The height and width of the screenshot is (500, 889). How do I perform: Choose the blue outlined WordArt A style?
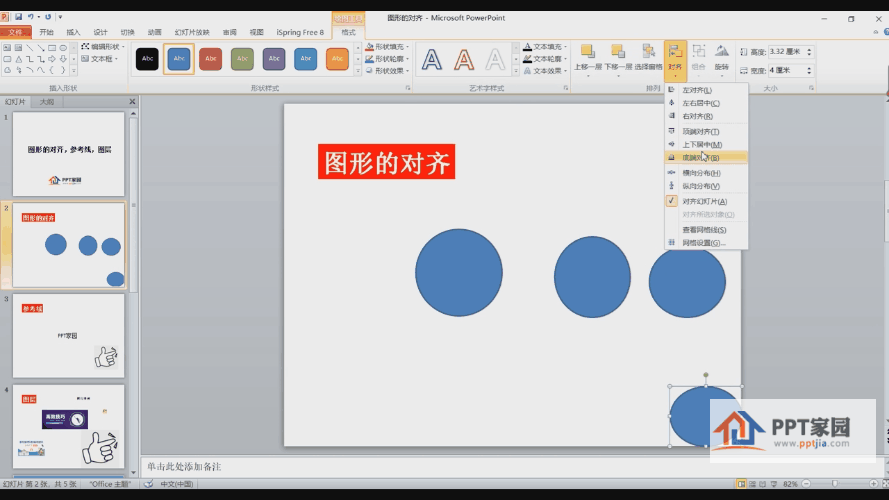point(432,59)
